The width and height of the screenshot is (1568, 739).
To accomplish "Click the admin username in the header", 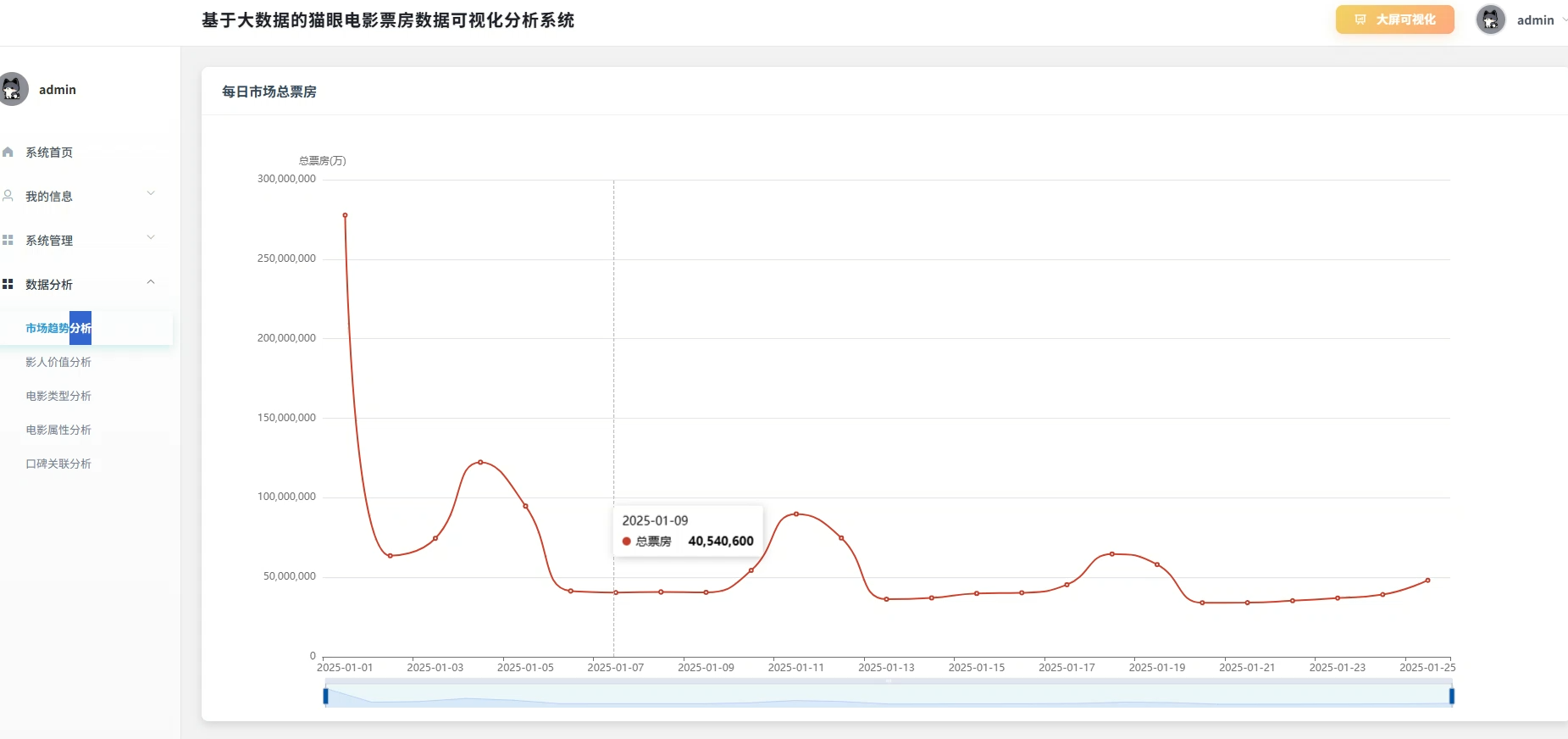I will [1535, 20].
